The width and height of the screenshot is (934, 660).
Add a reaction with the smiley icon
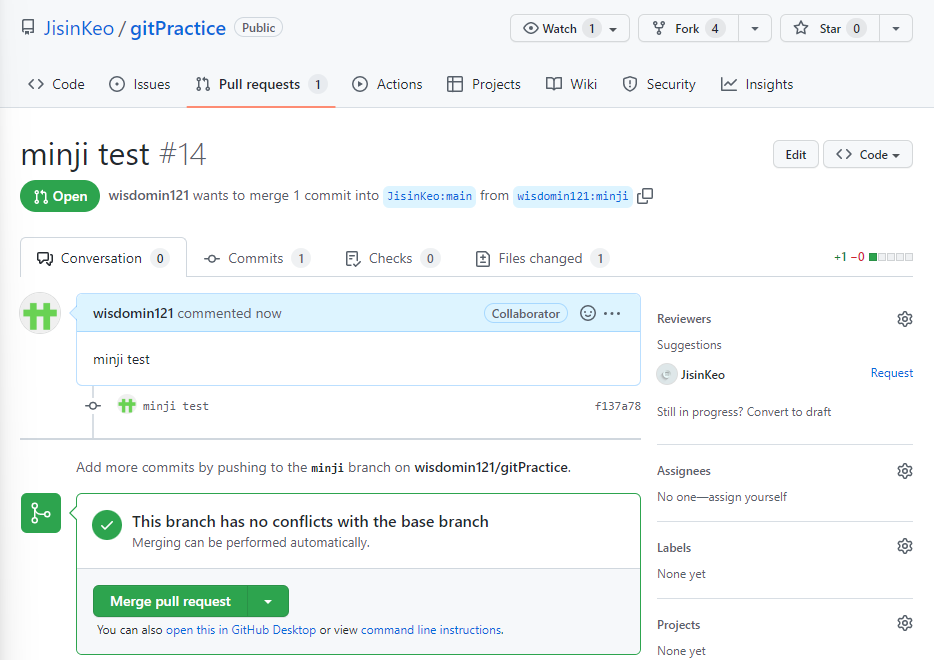point(587,313)
